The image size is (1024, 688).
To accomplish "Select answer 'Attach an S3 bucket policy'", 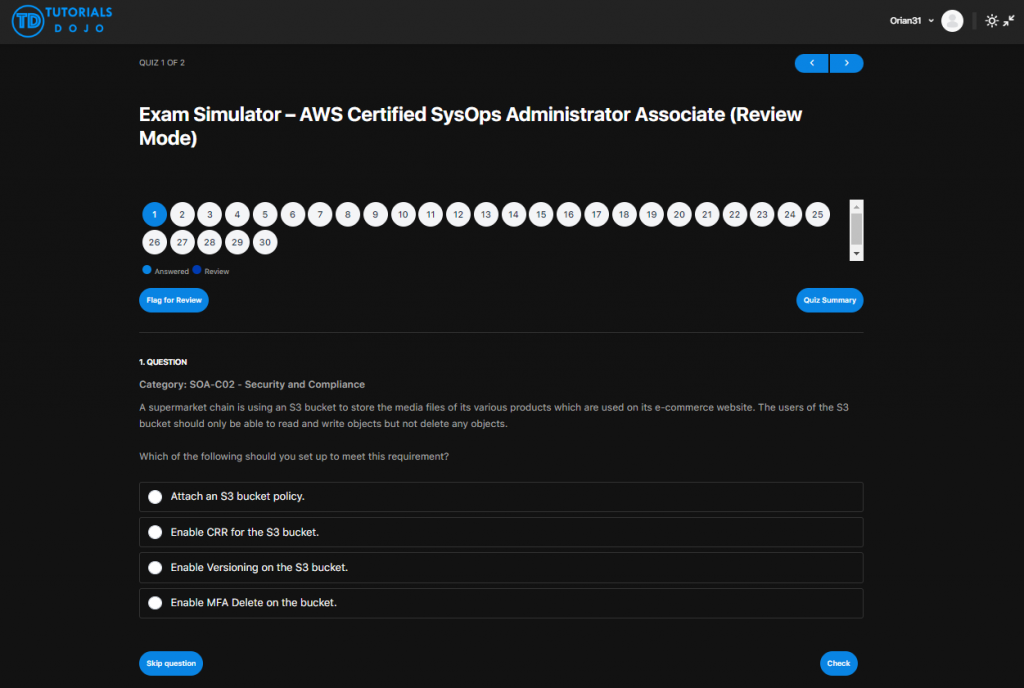I will [155, 496].
